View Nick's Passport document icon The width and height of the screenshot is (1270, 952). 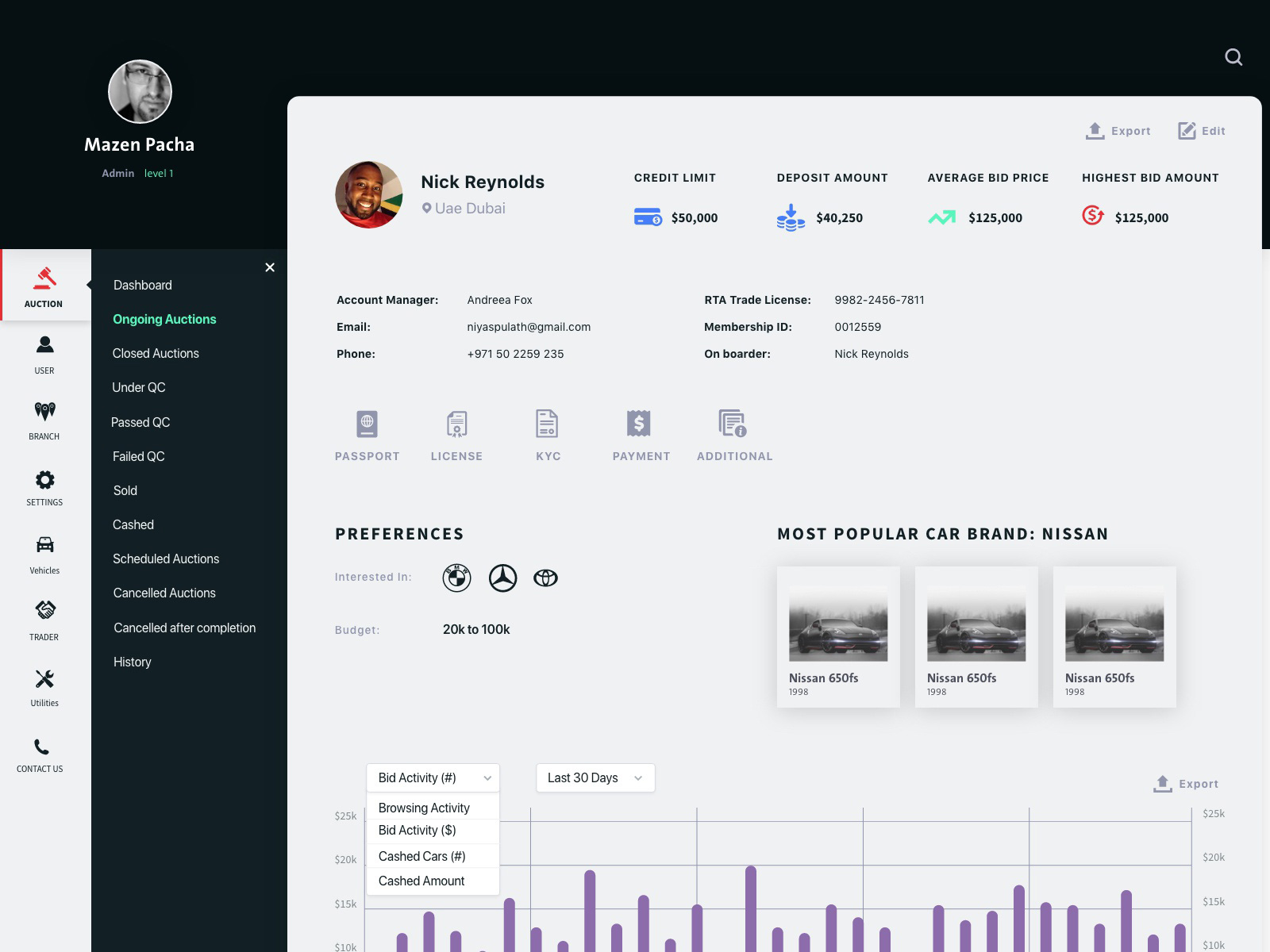(x=368, y=424)
